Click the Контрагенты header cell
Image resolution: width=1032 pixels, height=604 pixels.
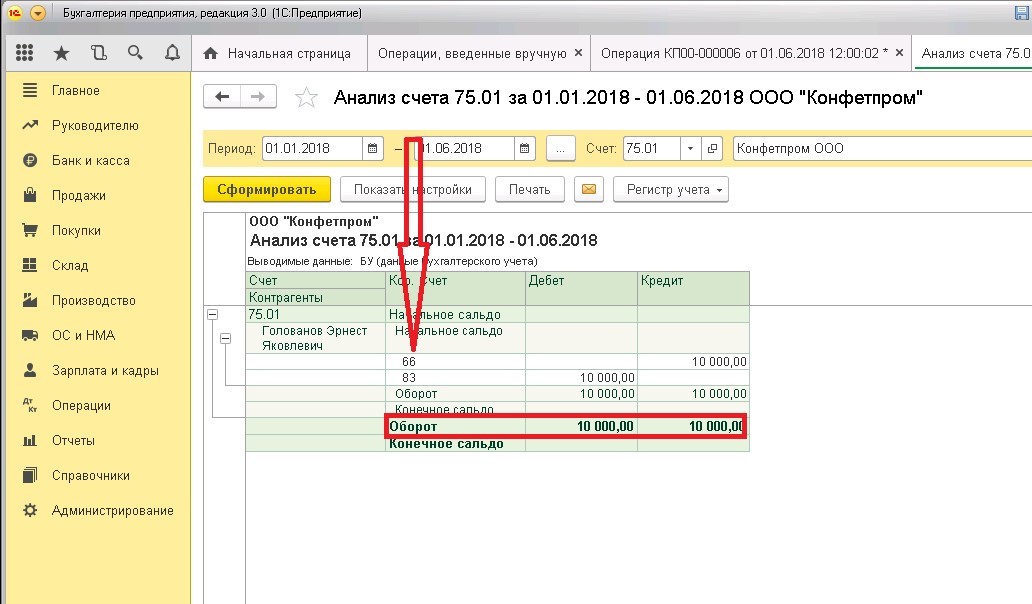[315, 297]
